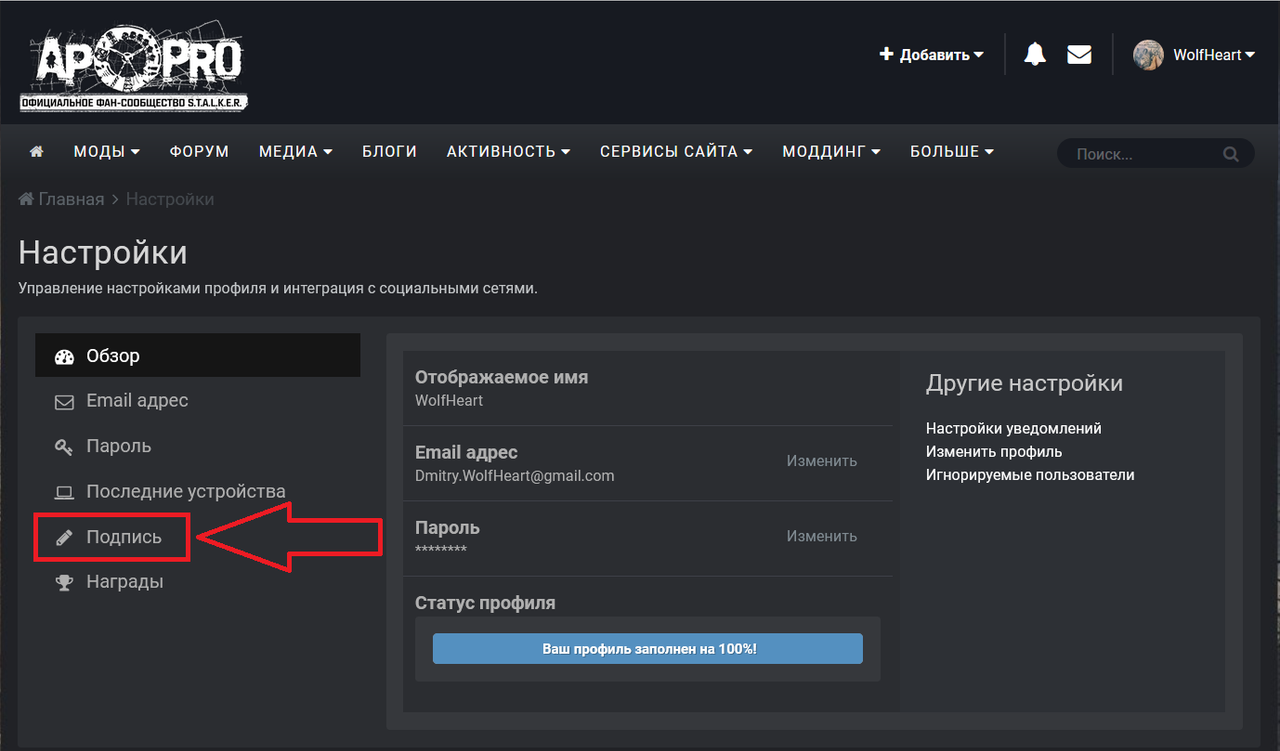The image size is (1280, 751).
Task: Click the plus icon of Добавить
Action: pyautogui.click(x=886, y=55)
